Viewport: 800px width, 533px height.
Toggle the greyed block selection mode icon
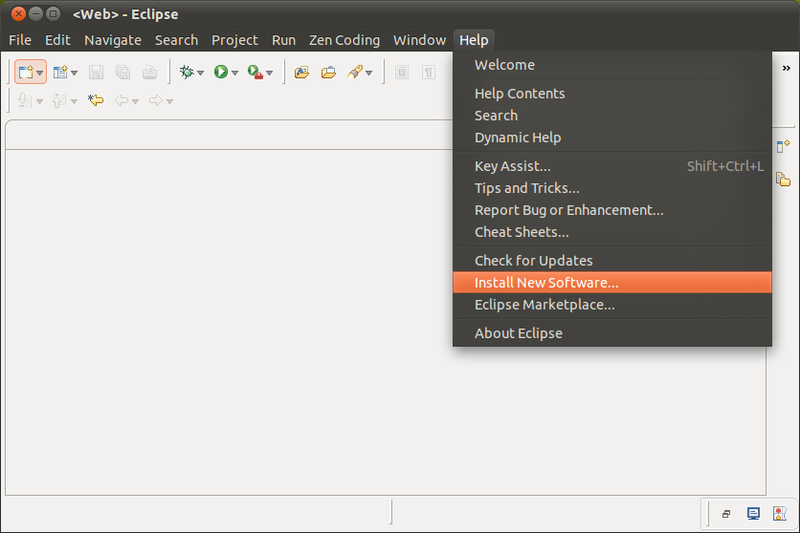[402, 72]
